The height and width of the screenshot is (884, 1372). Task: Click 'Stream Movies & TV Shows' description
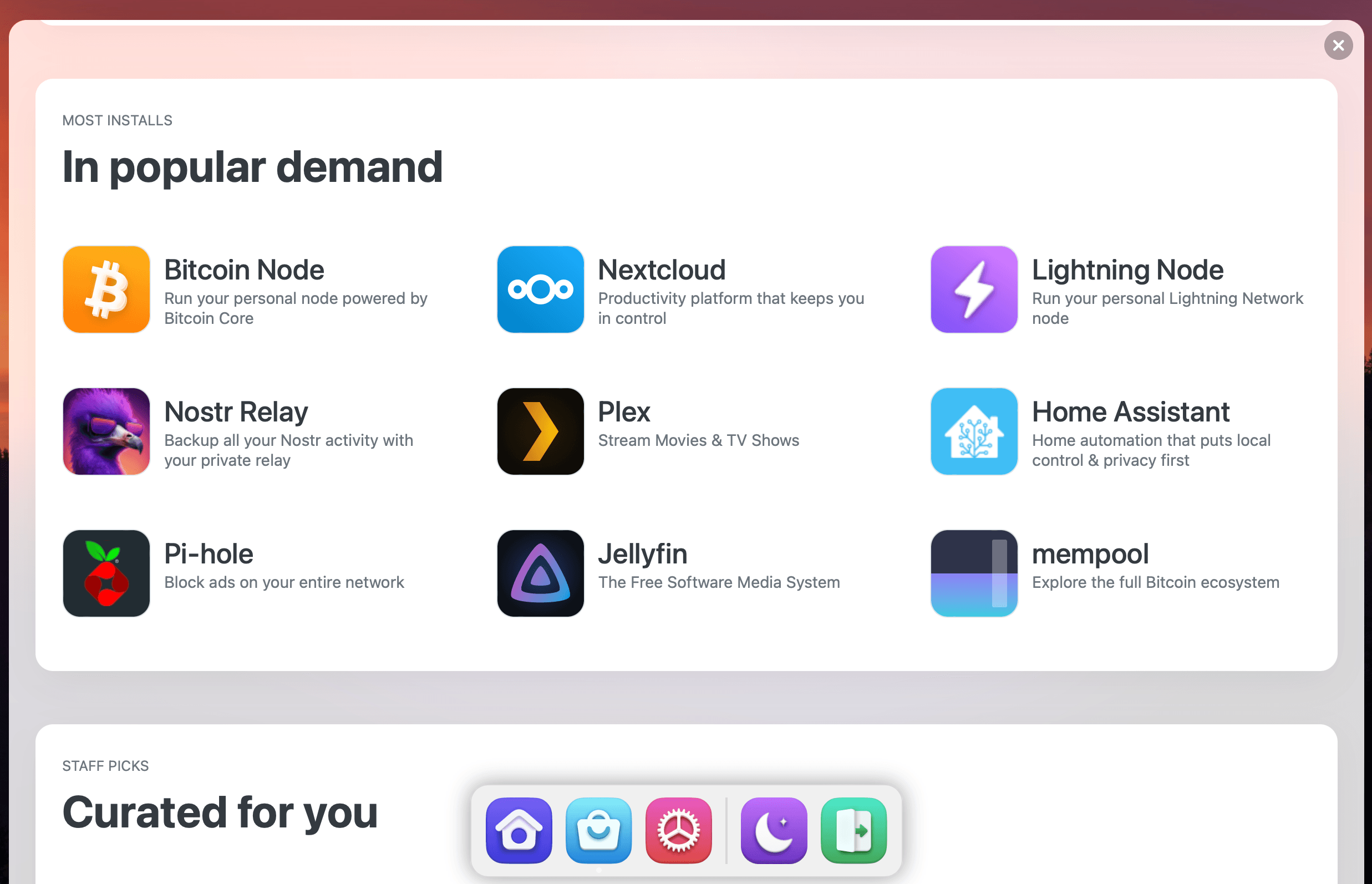pyautogui.click(x=699, y=440)
